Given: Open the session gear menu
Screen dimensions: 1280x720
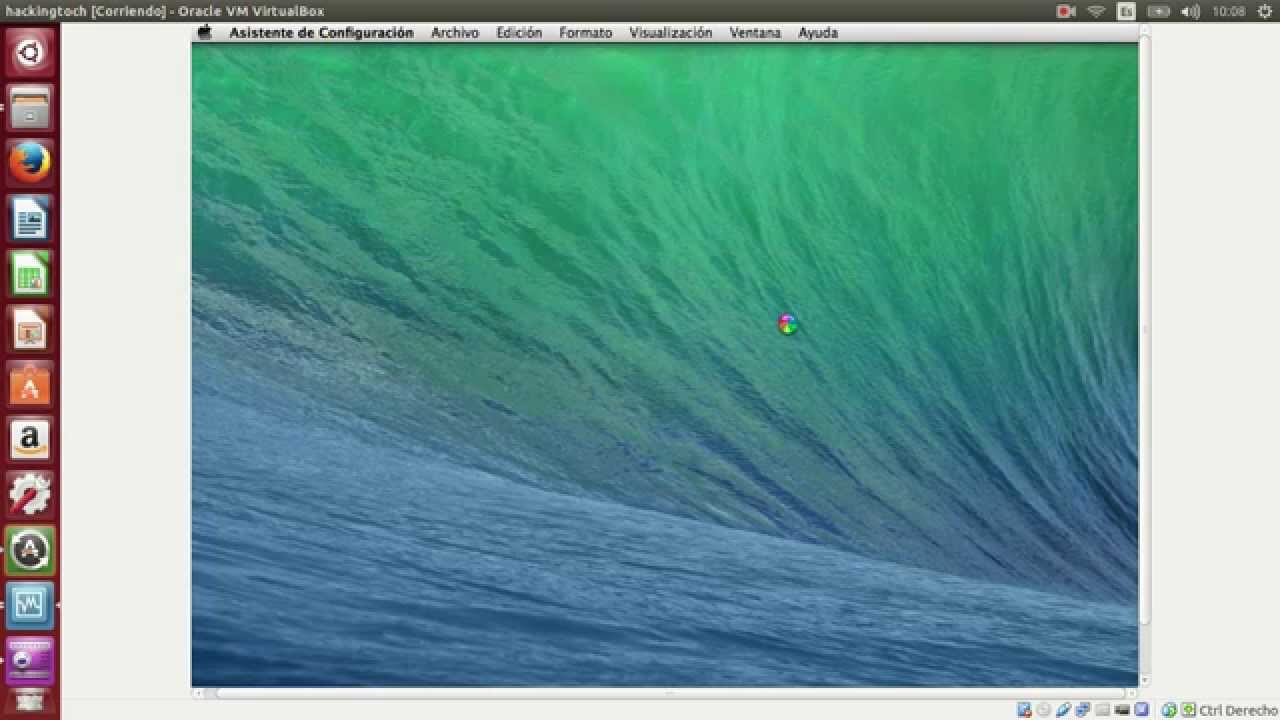Looking at the screenshot, I should pyautogui.click(x=1265, y=11).
